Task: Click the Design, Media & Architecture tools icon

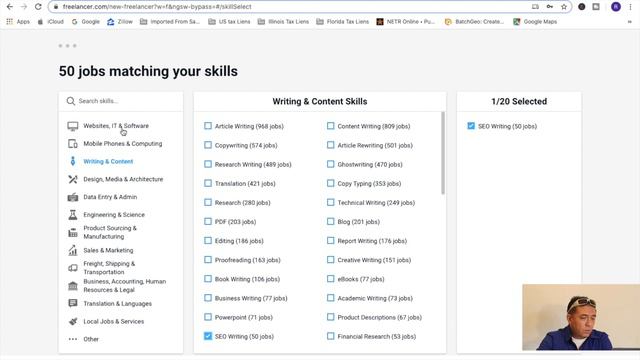Action: coord(73,179)
